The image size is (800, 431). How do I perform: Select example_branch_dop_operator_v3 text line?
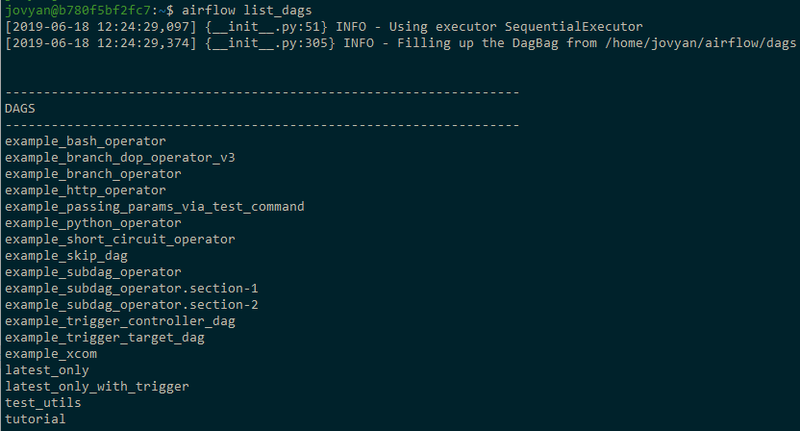pyautogui.click(x=120, y=158)
